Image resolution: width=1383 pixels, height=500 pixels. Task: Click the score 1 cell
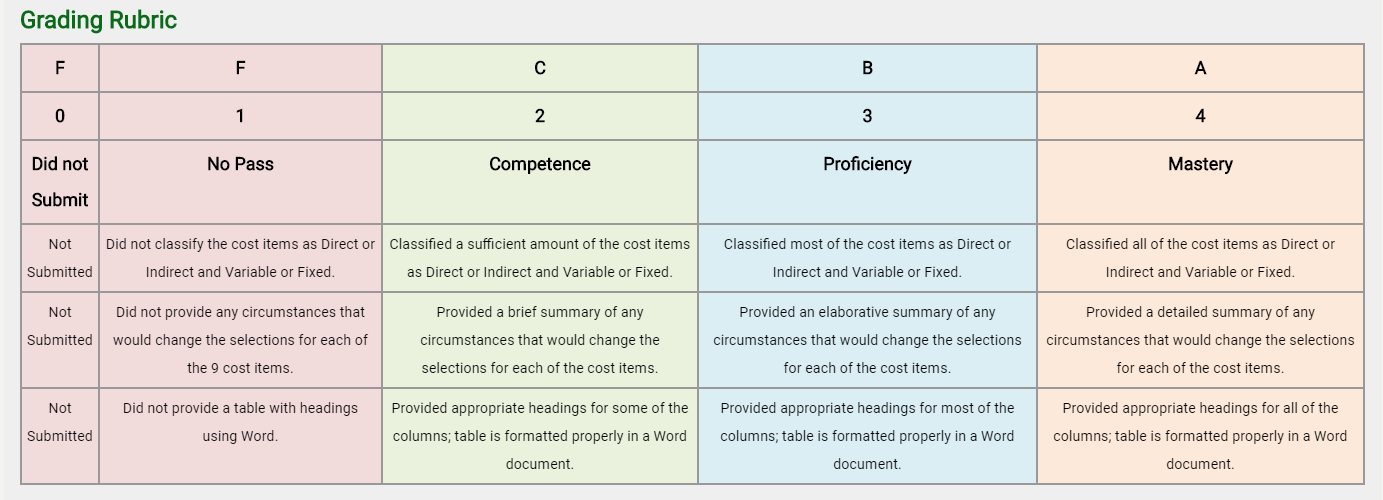(240, 116)
